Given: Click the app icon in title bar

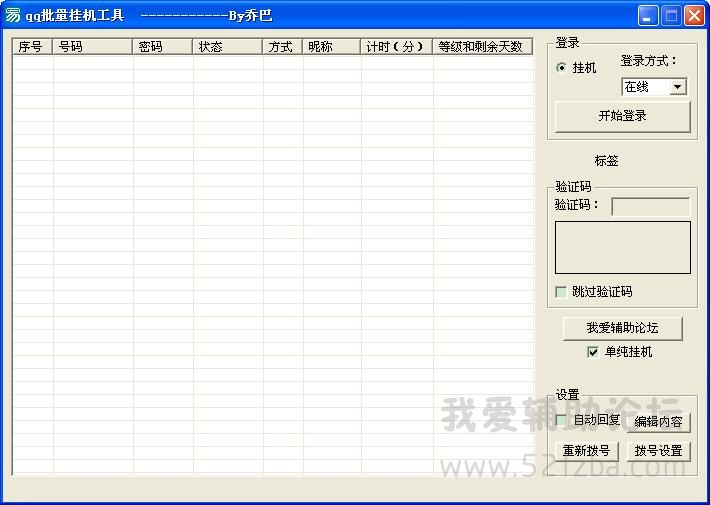Looking at the screenshot, I should (12, 15).
